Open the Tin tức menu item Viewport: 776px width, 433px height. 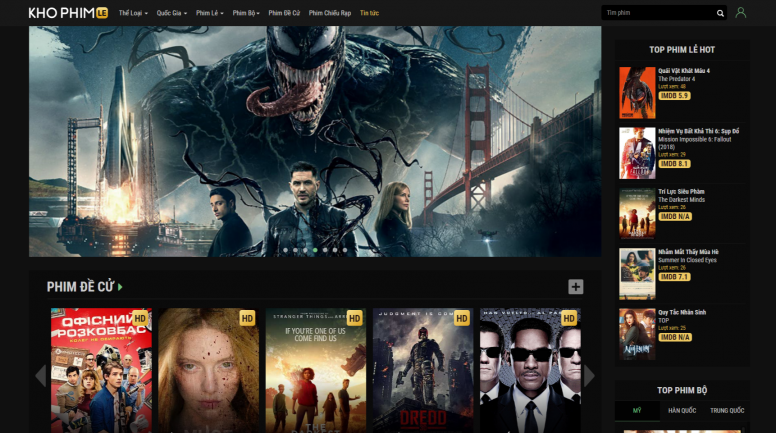pos(369,13)
